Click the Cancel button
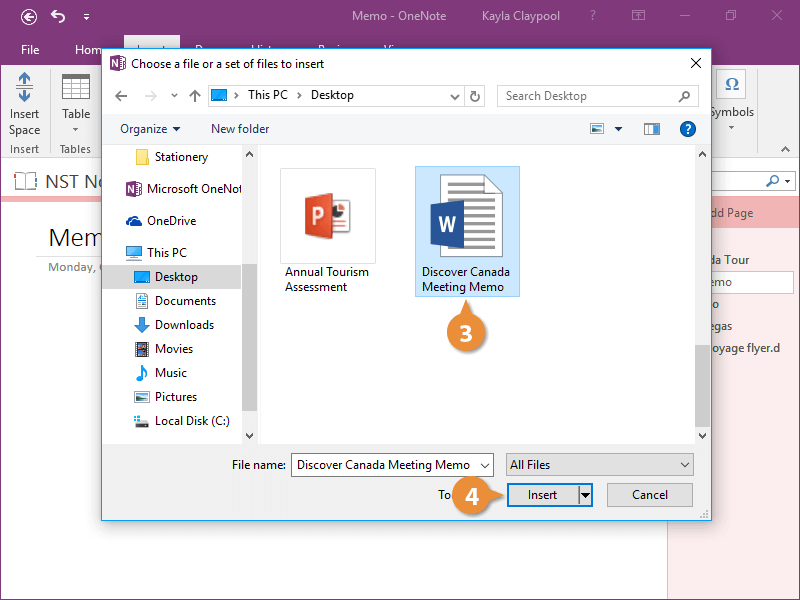 [x=649, y=495]
